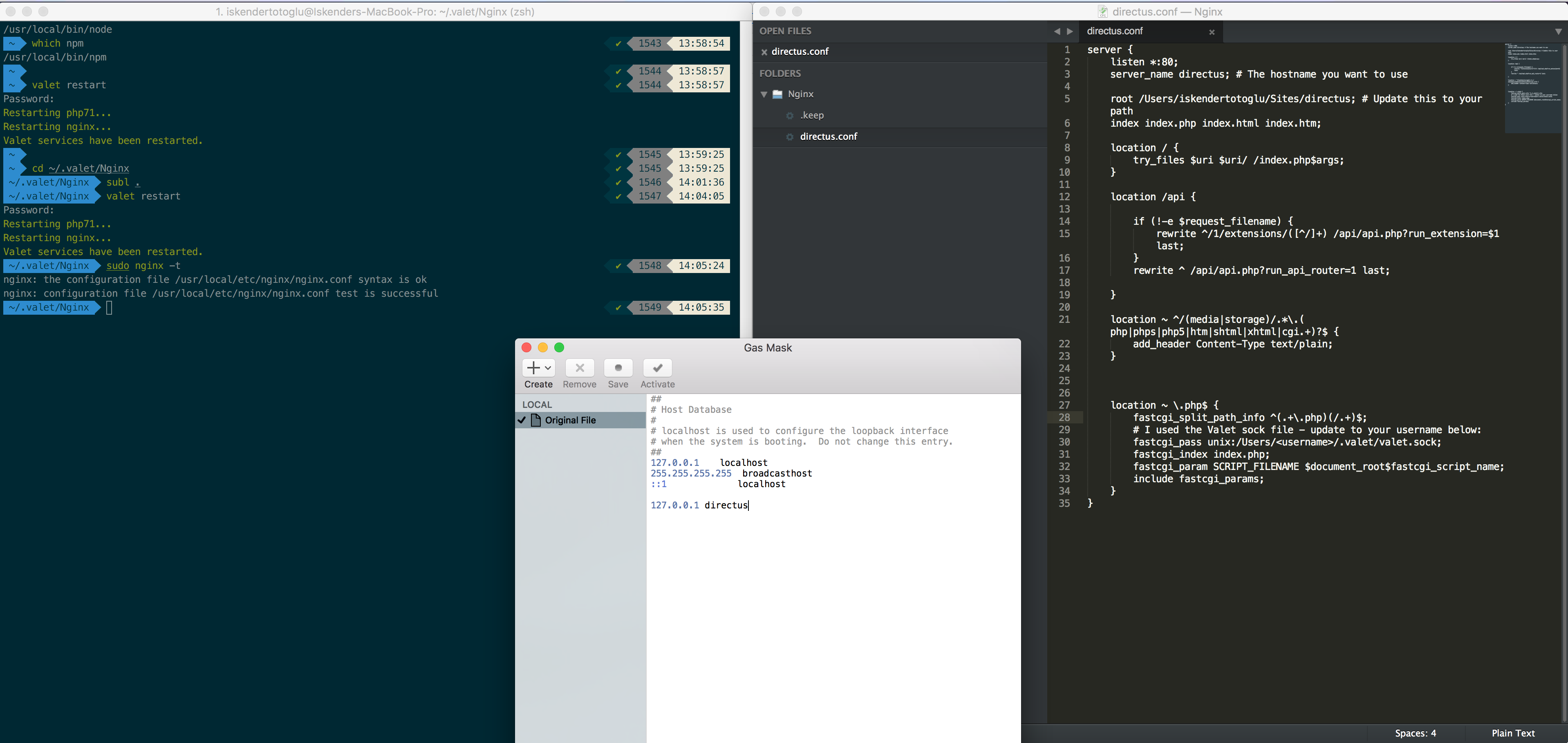Go to previous tab with left arrow
The image size is (1568, 743).
[1057, 31]
